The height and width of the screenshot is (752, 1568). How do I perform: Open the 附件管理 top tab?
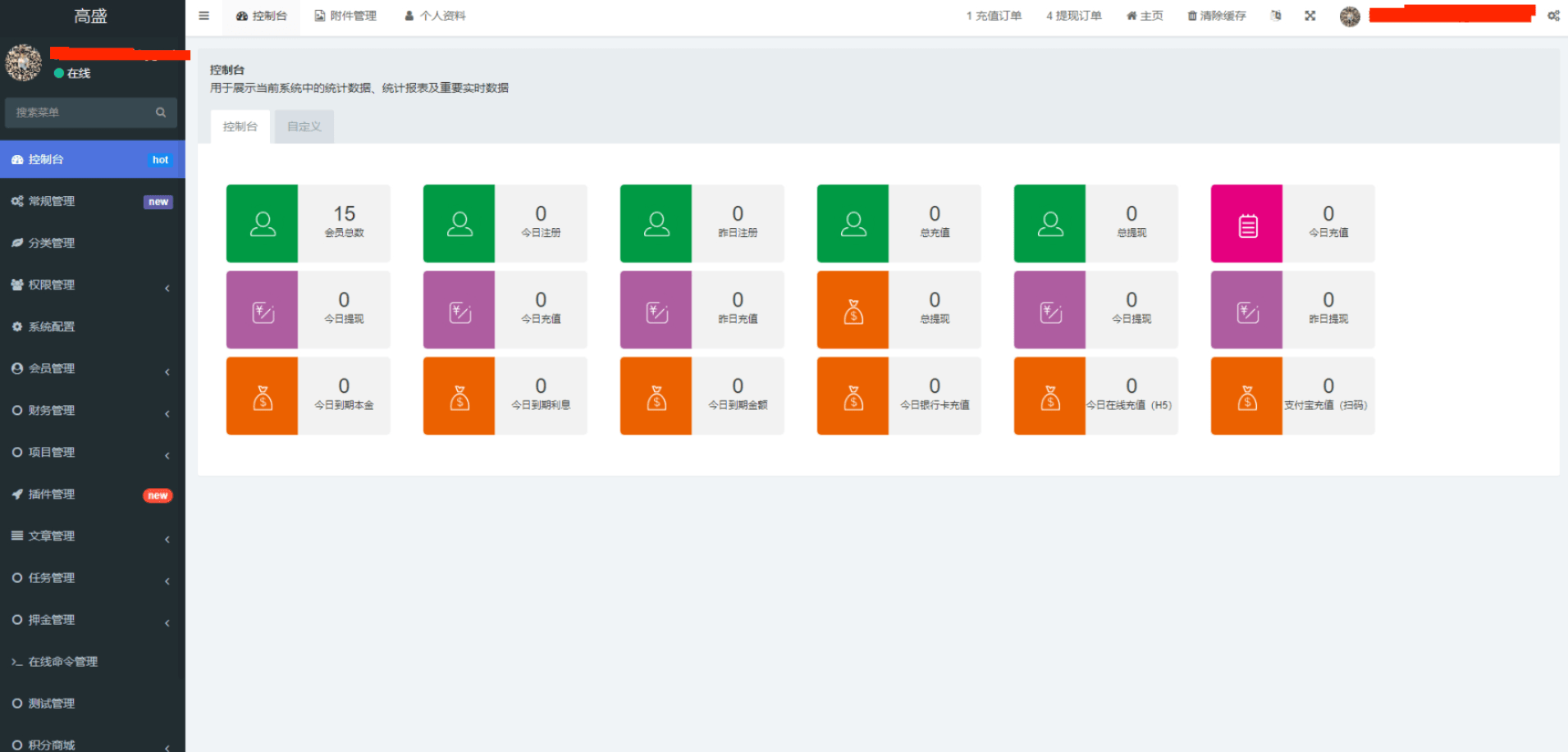click(x=345, y=16)
